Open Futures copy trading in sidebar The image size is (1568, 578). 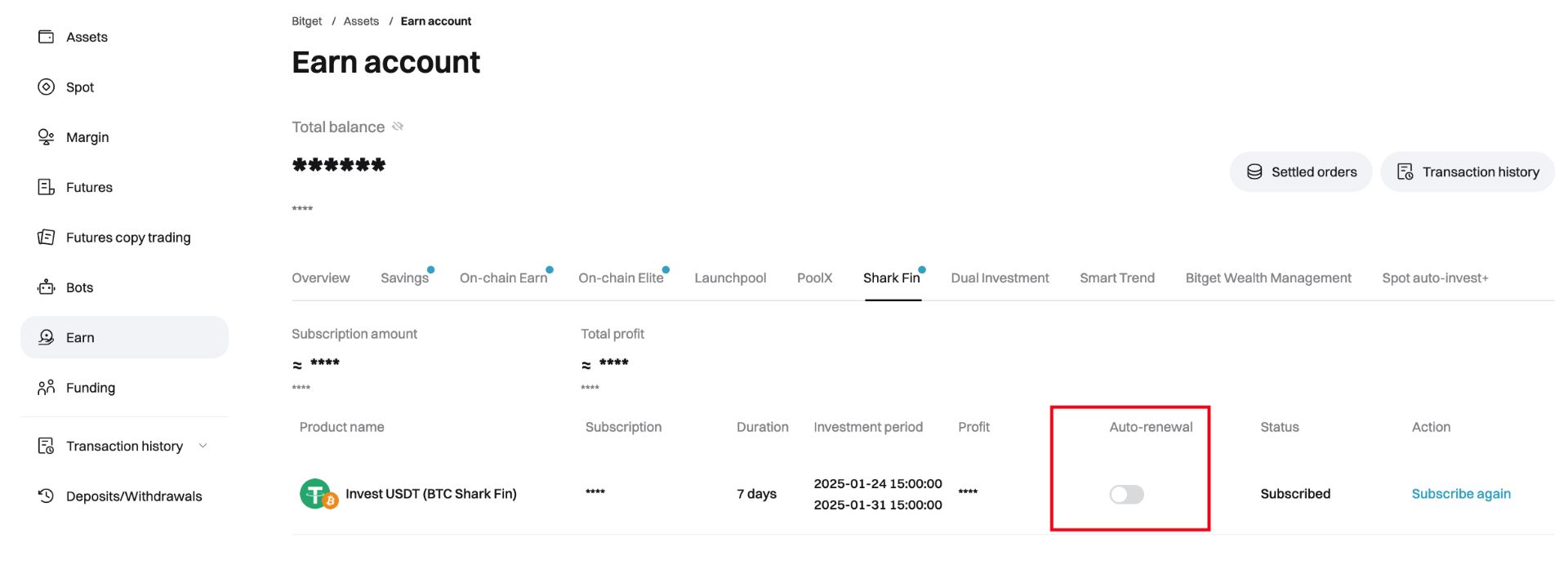(124, 238)
